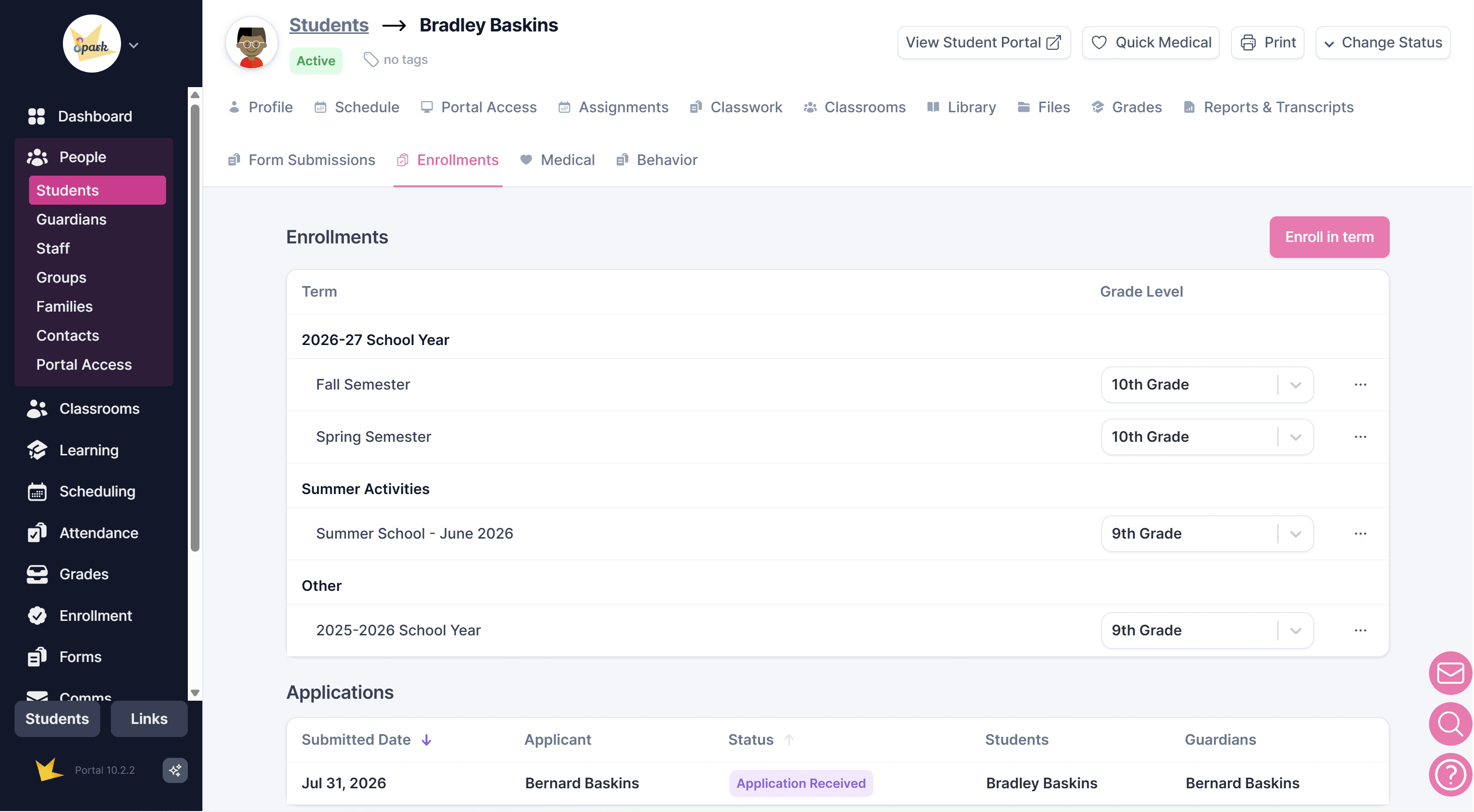Viewport: 1474px width, 812px height.
Task: Sort by Submitted Date arrow
Action: click(426, 740)
